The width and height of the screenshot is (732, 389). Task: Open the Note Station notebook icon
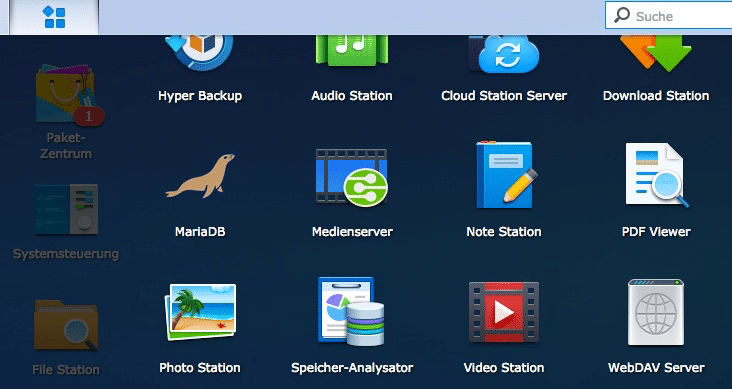pyautogui.click(x=506, y=175)
